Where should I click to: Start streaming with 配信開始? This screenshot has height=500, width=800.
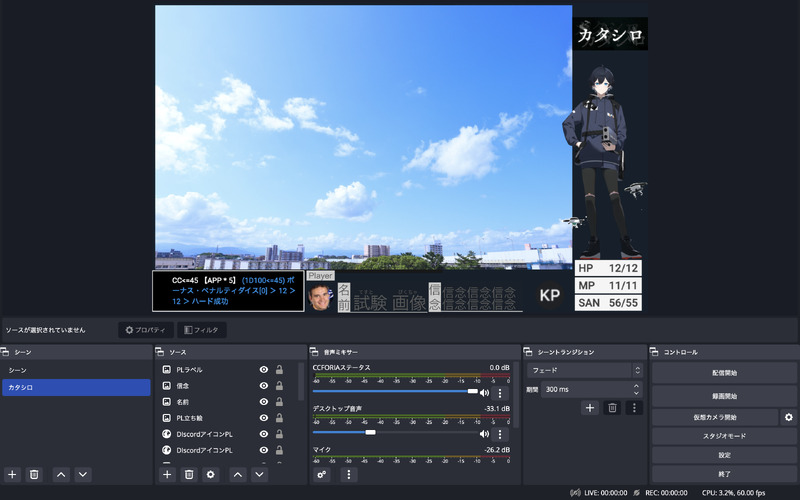click(x=724, y=373)
